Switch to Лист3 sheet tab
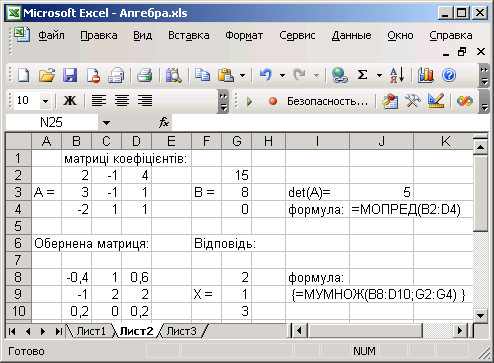 [x=181, y=331]
